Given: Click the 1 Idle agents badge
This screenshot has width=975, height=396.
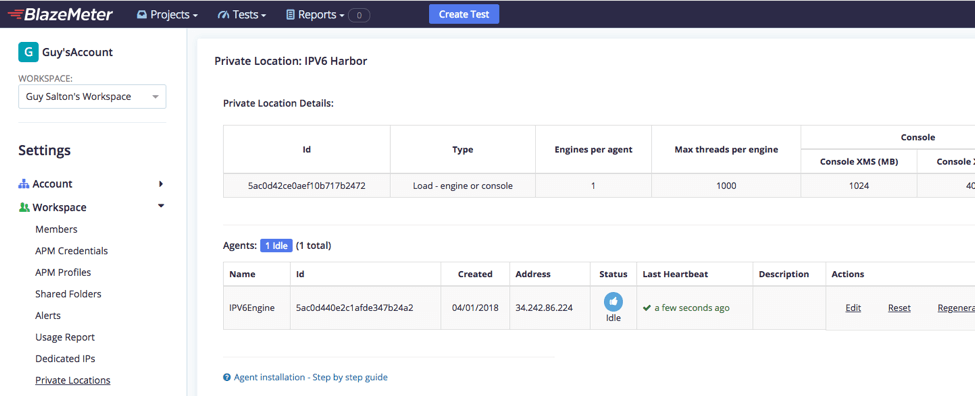Looking at the screenshot, I should point(276,246).
